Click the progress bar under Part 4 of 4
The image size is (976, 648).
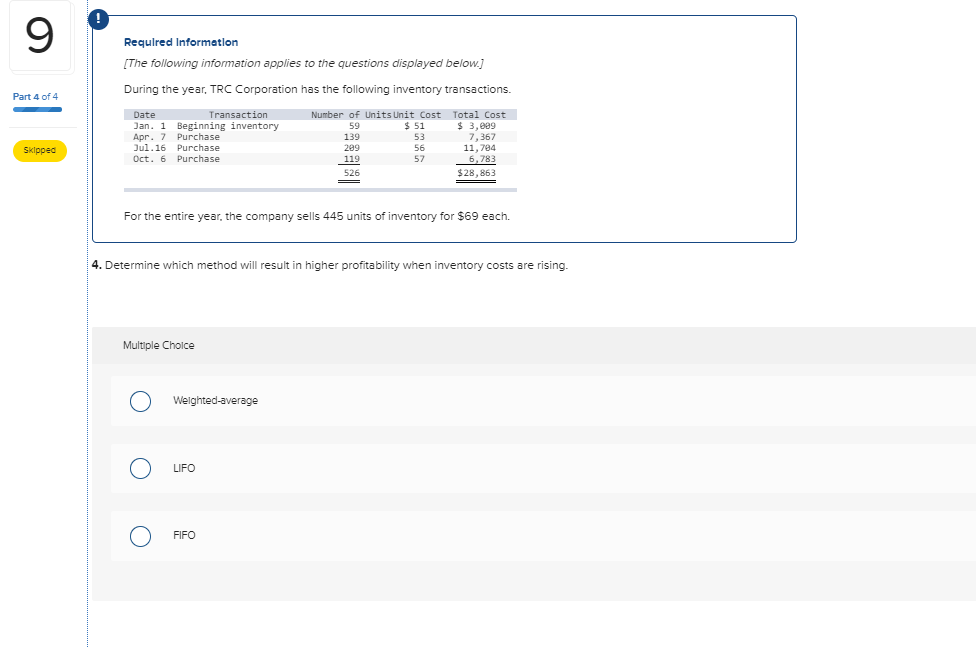click(37, 109)
